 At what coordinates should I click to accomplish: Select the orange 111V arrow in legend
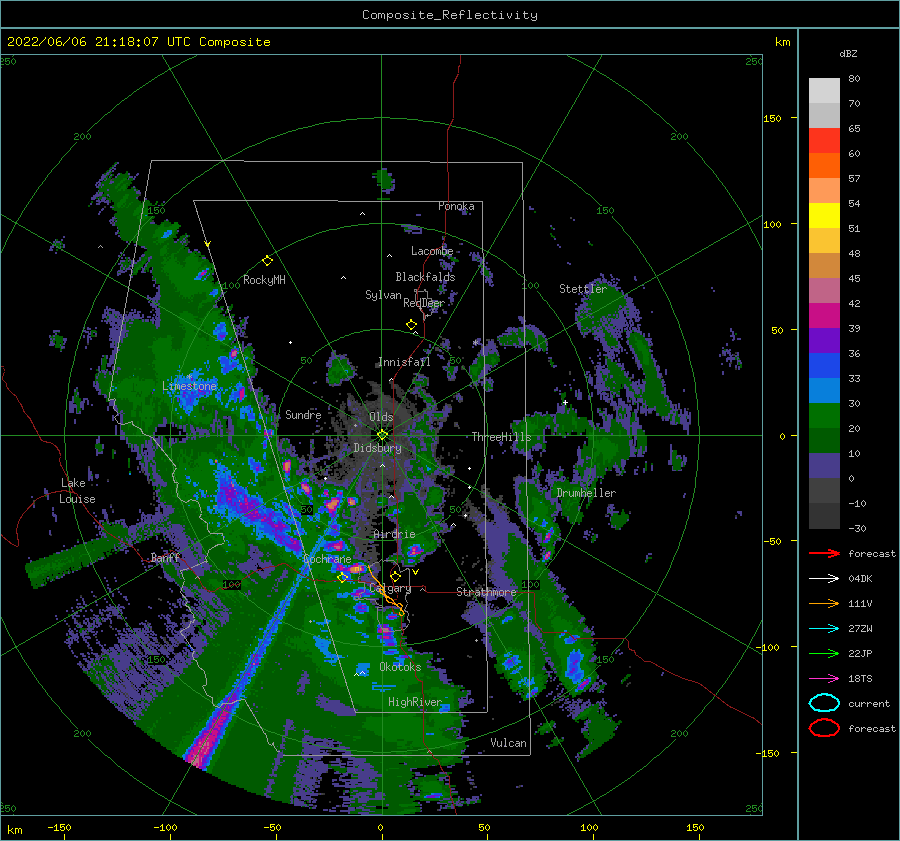824,603
